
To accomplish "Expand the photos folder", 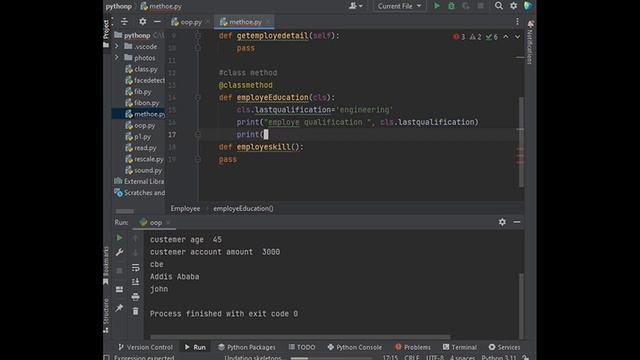I will point(117,58).
